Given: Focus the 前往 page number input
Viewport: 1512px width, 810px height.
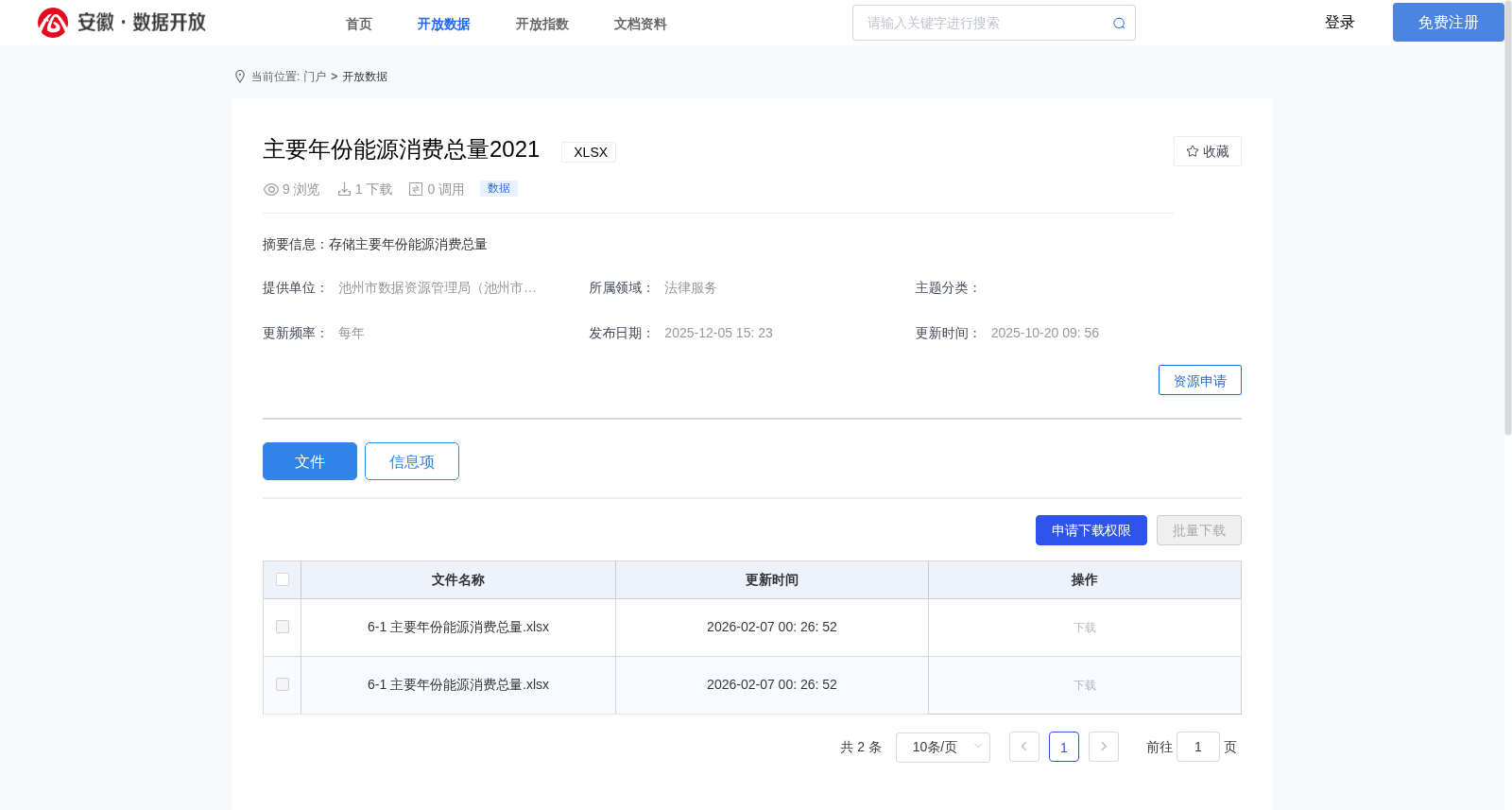Looking at the screenshot, I should pos(1198,747).
